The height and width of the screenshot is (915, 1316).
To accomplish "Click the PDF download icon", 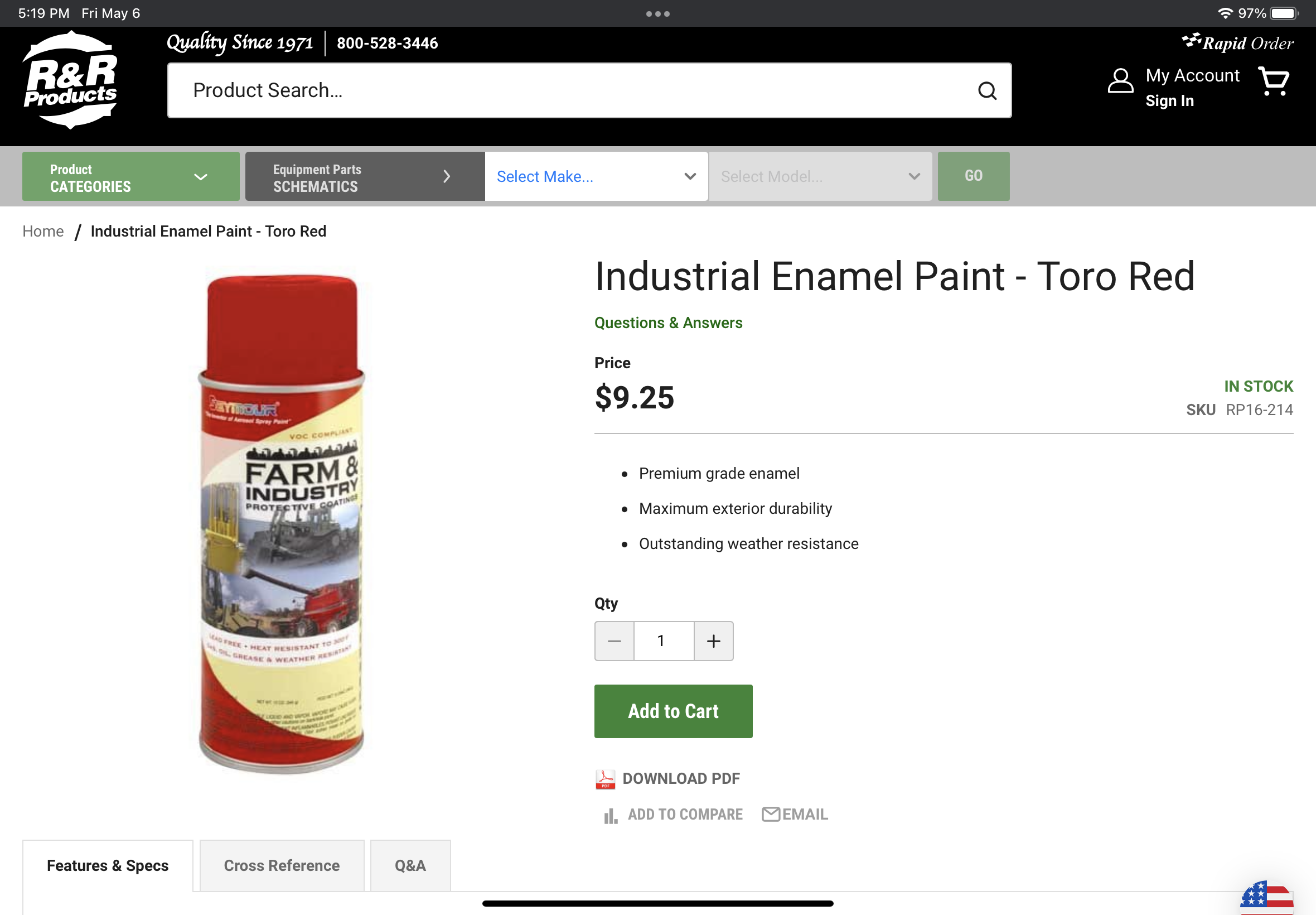I will coord(605,779).
